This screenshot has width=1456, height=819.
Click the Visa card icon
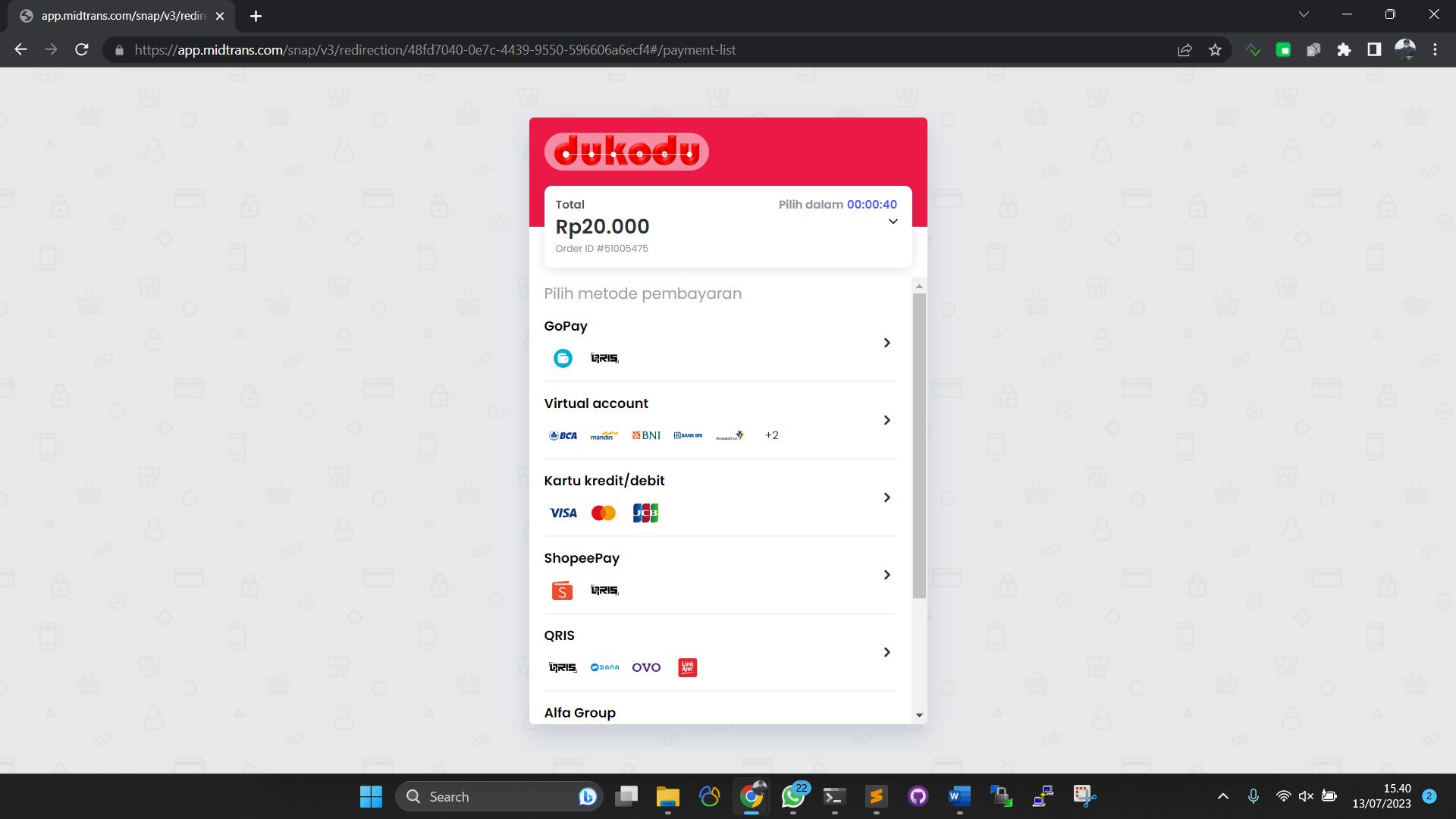coord(563,513)
